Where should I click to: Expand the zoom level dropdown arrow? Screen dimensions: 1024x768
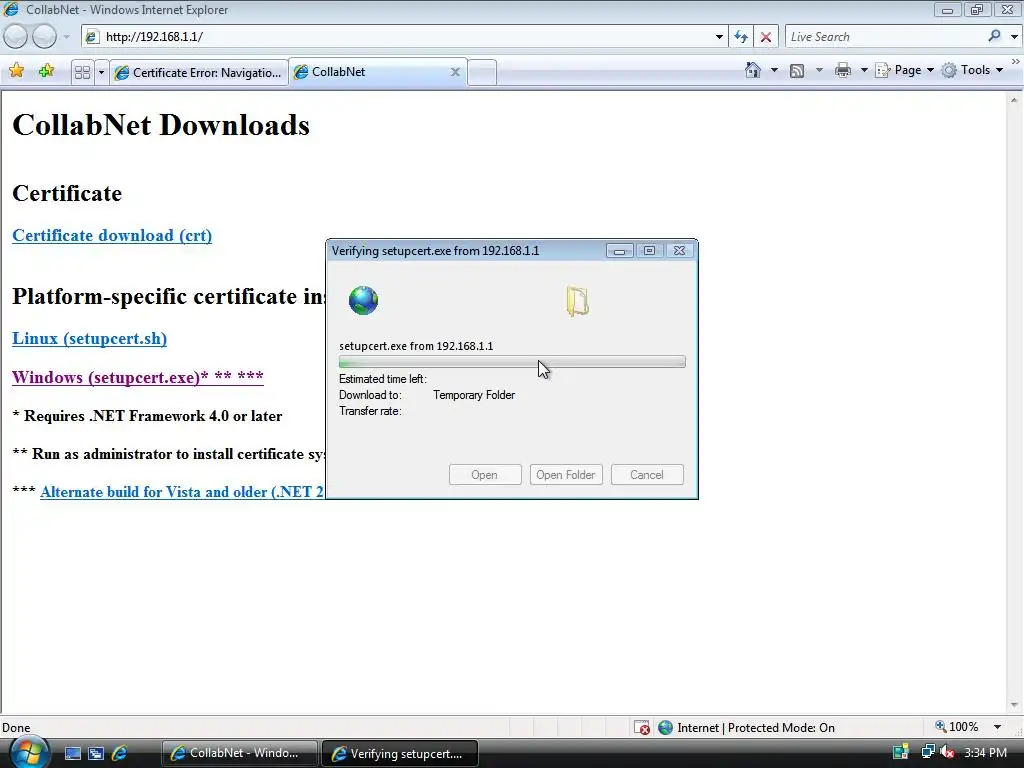point(997,727)
